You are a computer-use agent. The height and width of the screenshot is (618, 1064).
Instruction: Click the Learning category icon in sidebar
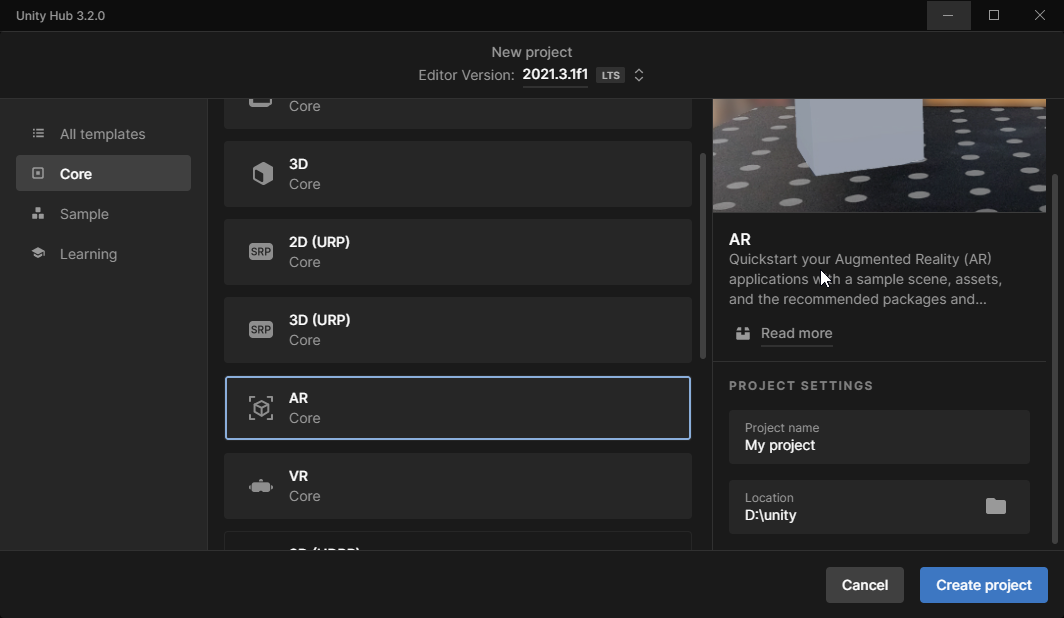click(x=37, y=253)
